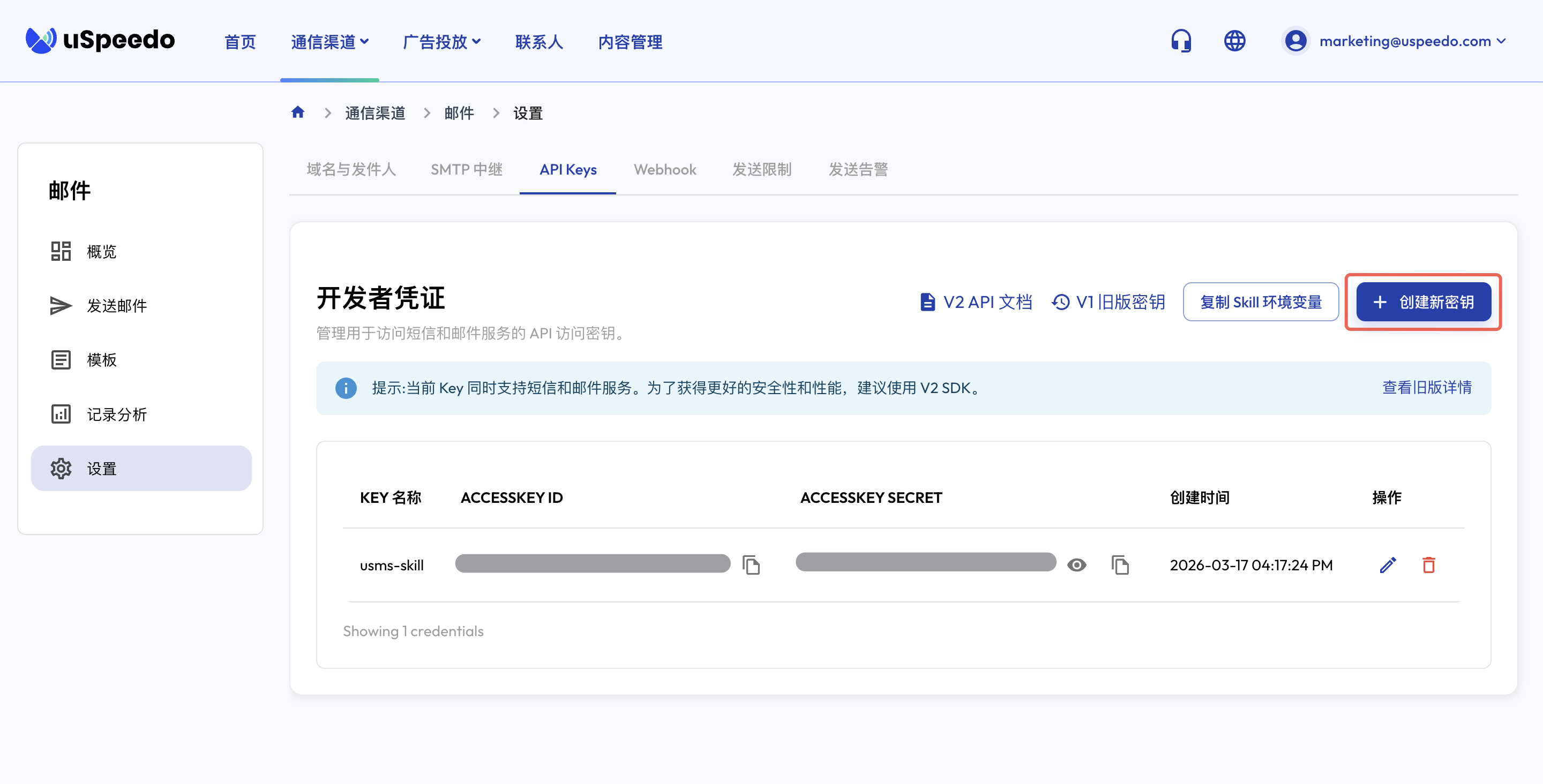This screenshot has width=1543, height=784.
Task: Open the globe language selector
Action: tap(1234, 41)
